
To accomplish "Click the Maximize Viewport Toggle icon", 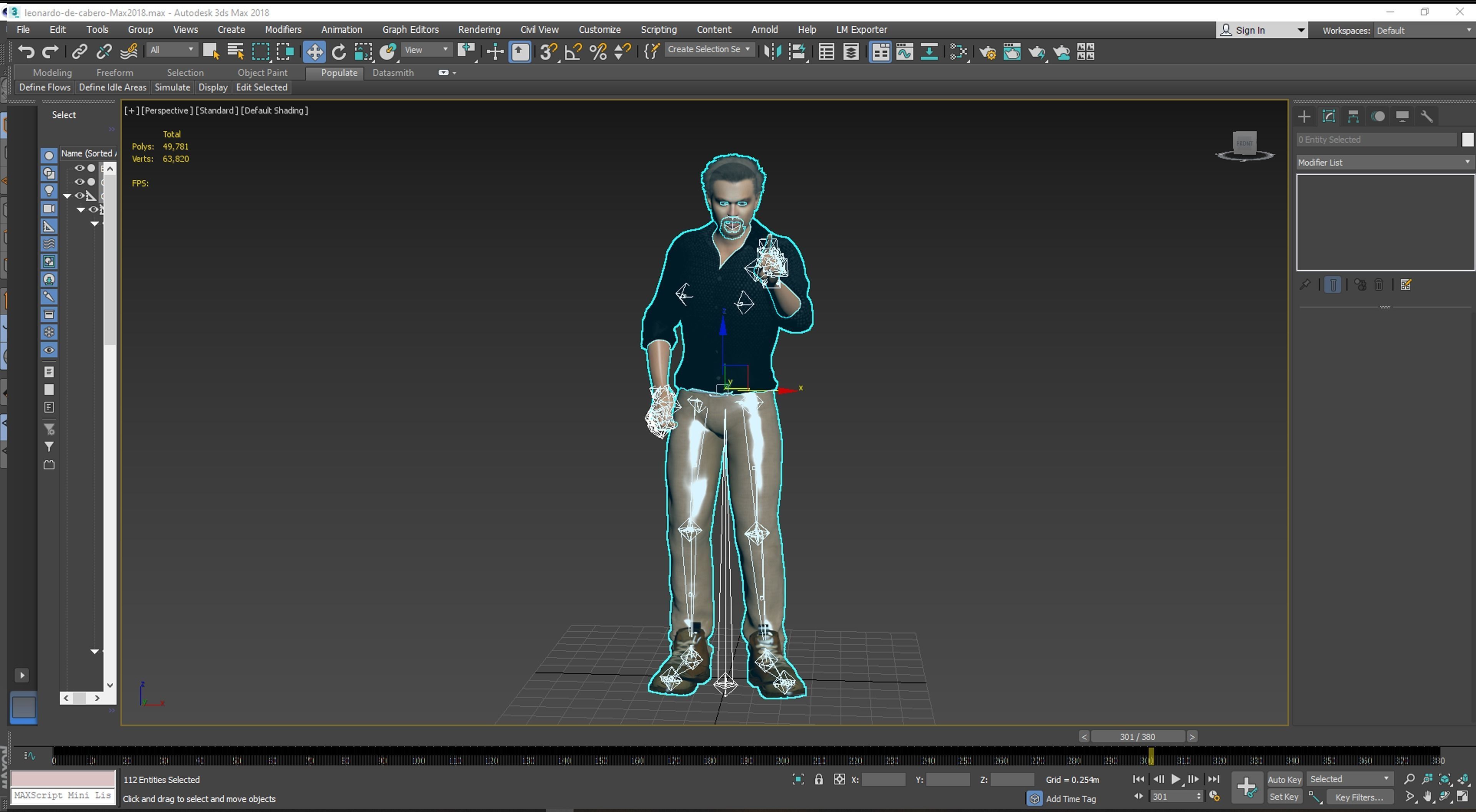I will [x=1463, y=797].
